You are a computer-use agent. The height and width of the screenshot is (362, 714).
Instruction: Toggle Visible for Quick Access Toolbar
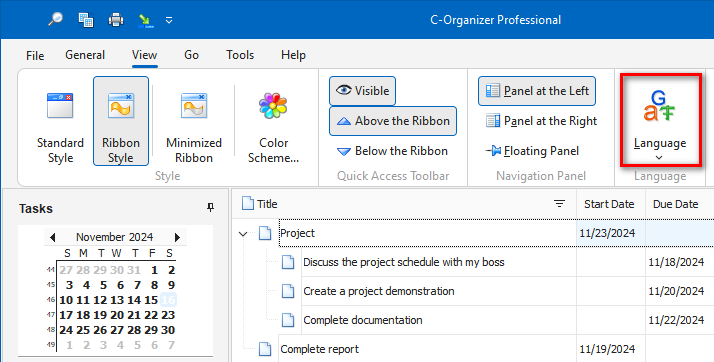[x=362, y=91]
